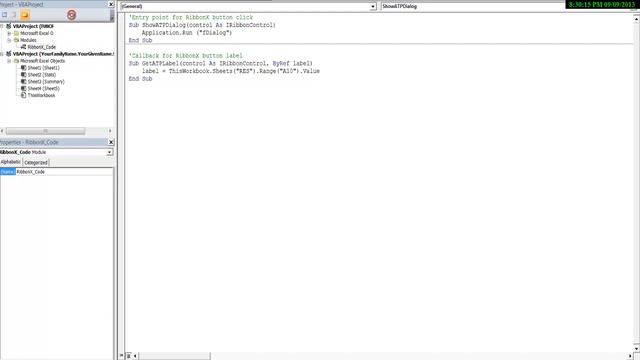Collapse the Modules folder
The width and height of the screenshot is (640, 360).
coord(9,40)
